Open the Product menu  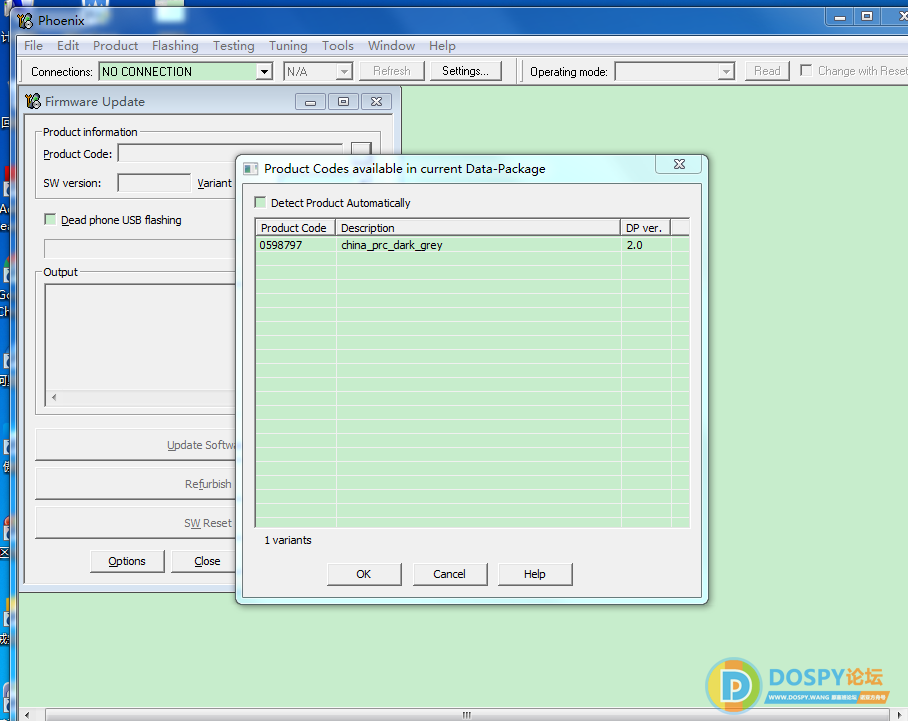[115, 46]
